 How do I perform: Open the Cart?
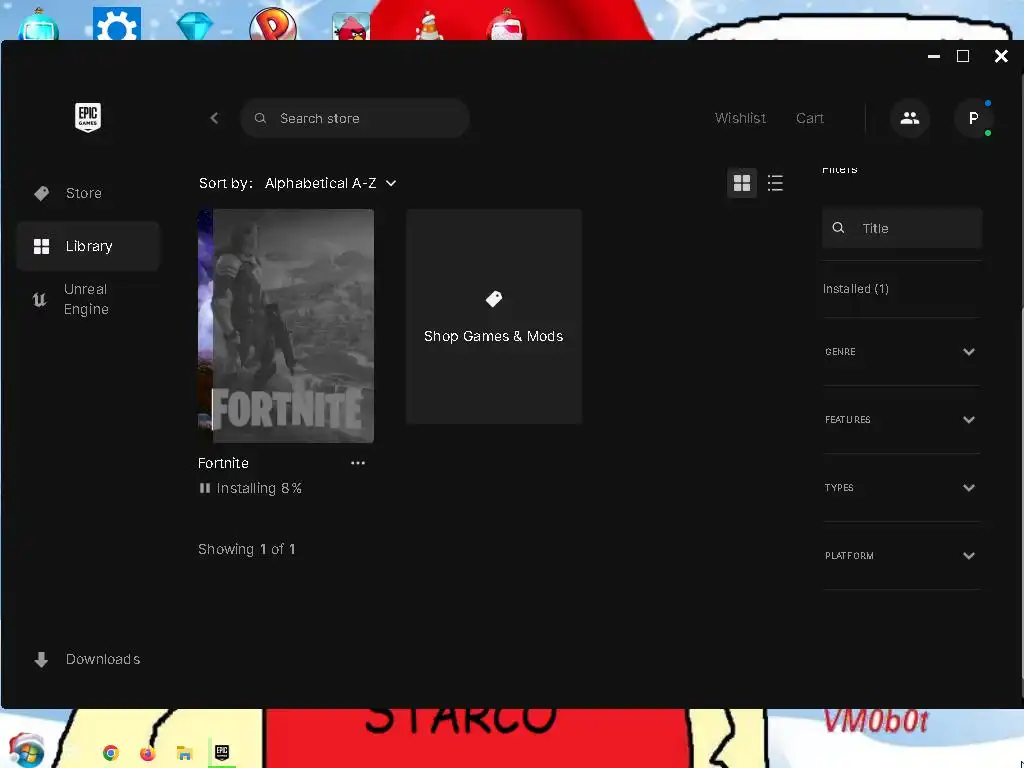click(810, 118)
